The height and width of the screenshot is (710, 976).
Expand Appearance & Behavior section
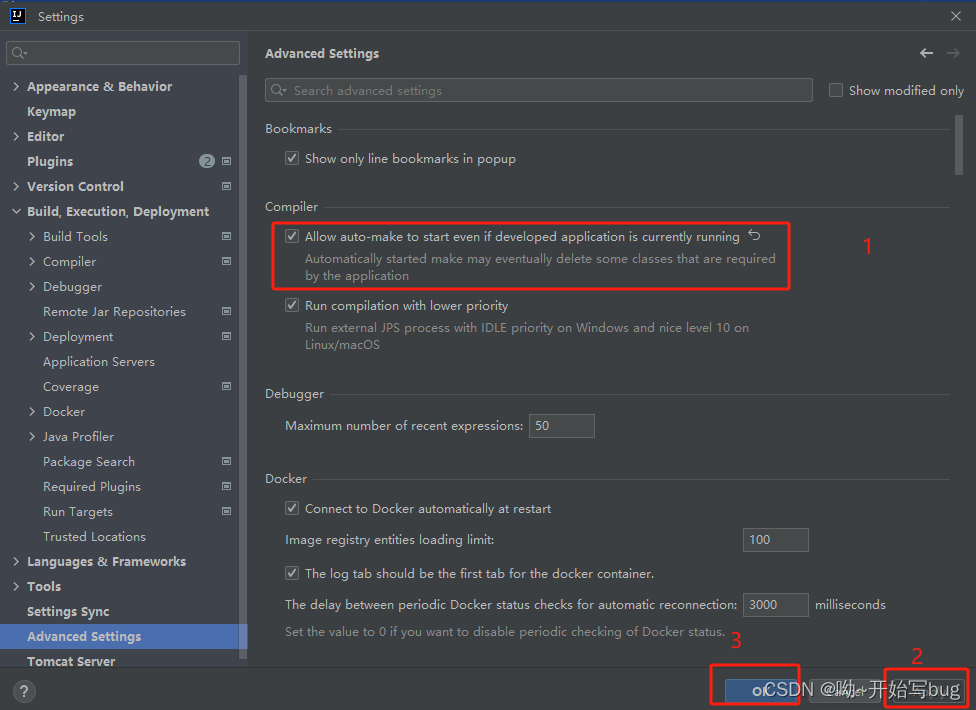point(16,86)
